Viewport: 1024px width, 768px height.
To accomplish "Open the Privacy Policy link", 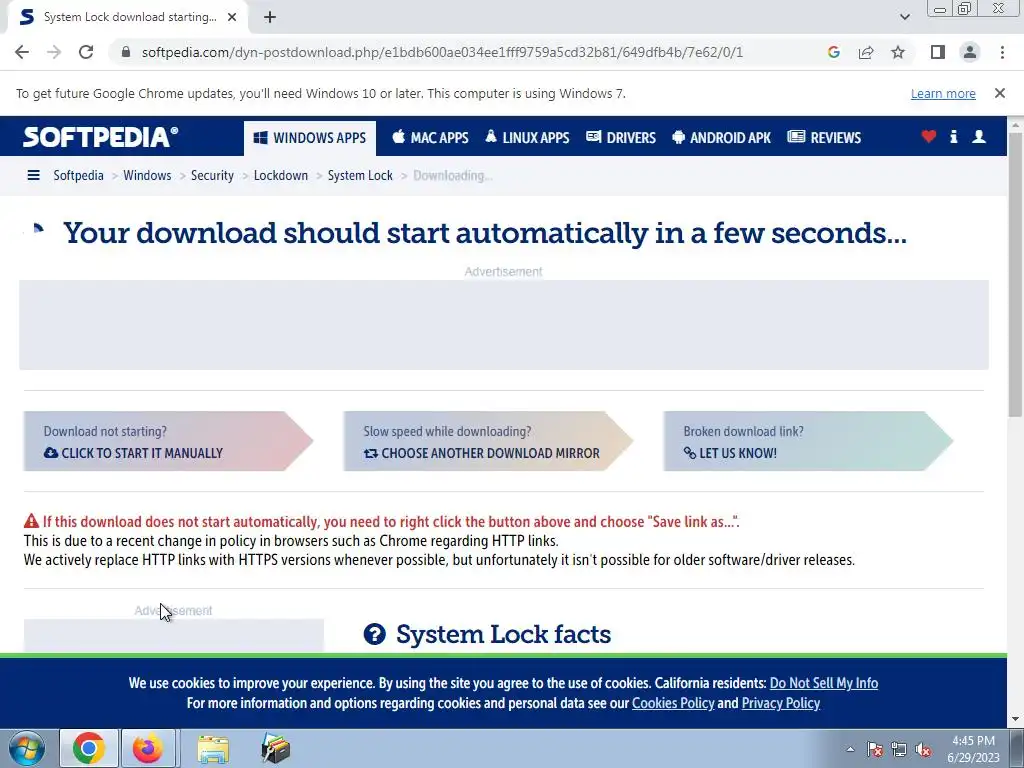I will [780, 703].
